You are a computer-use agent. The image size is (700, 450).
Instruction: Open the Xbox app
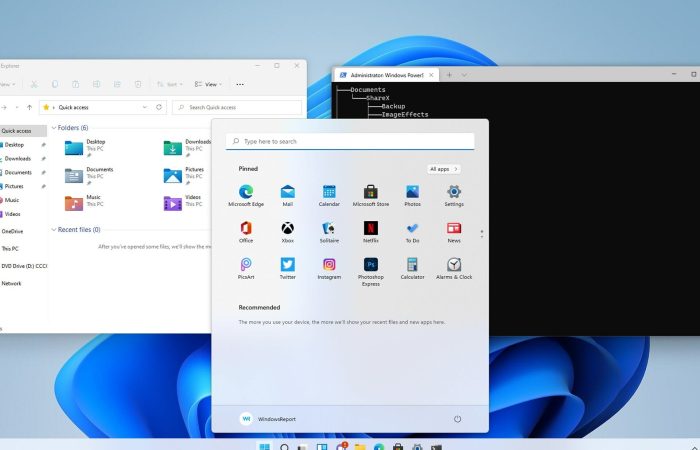click(288, 232)
